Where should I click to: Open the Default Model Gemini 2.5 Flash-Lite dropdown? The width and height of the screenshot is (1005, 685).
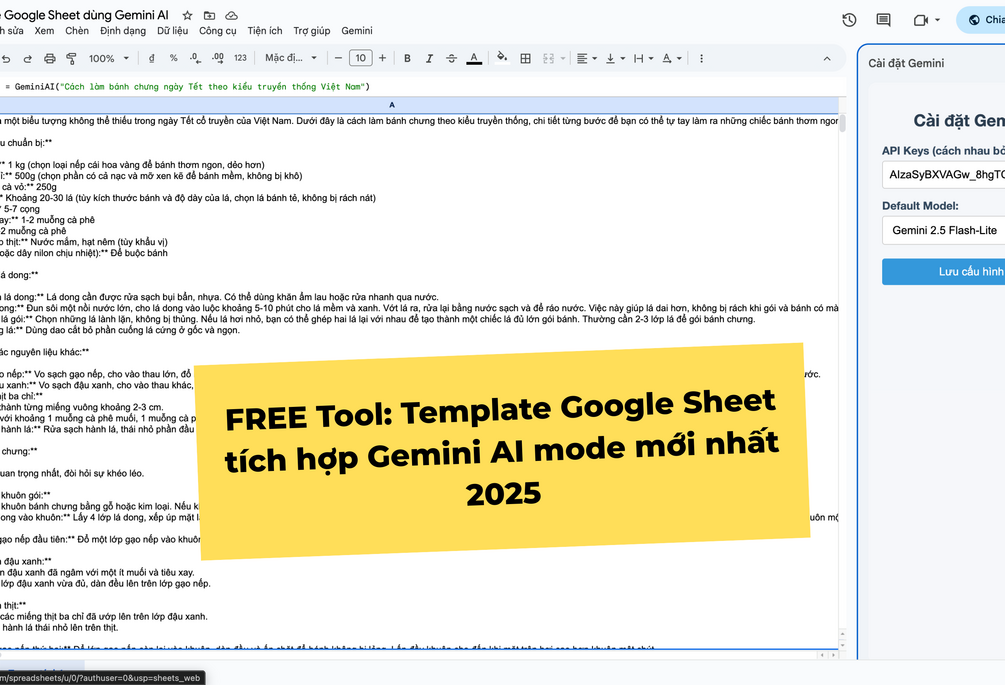tap(943, 230)
